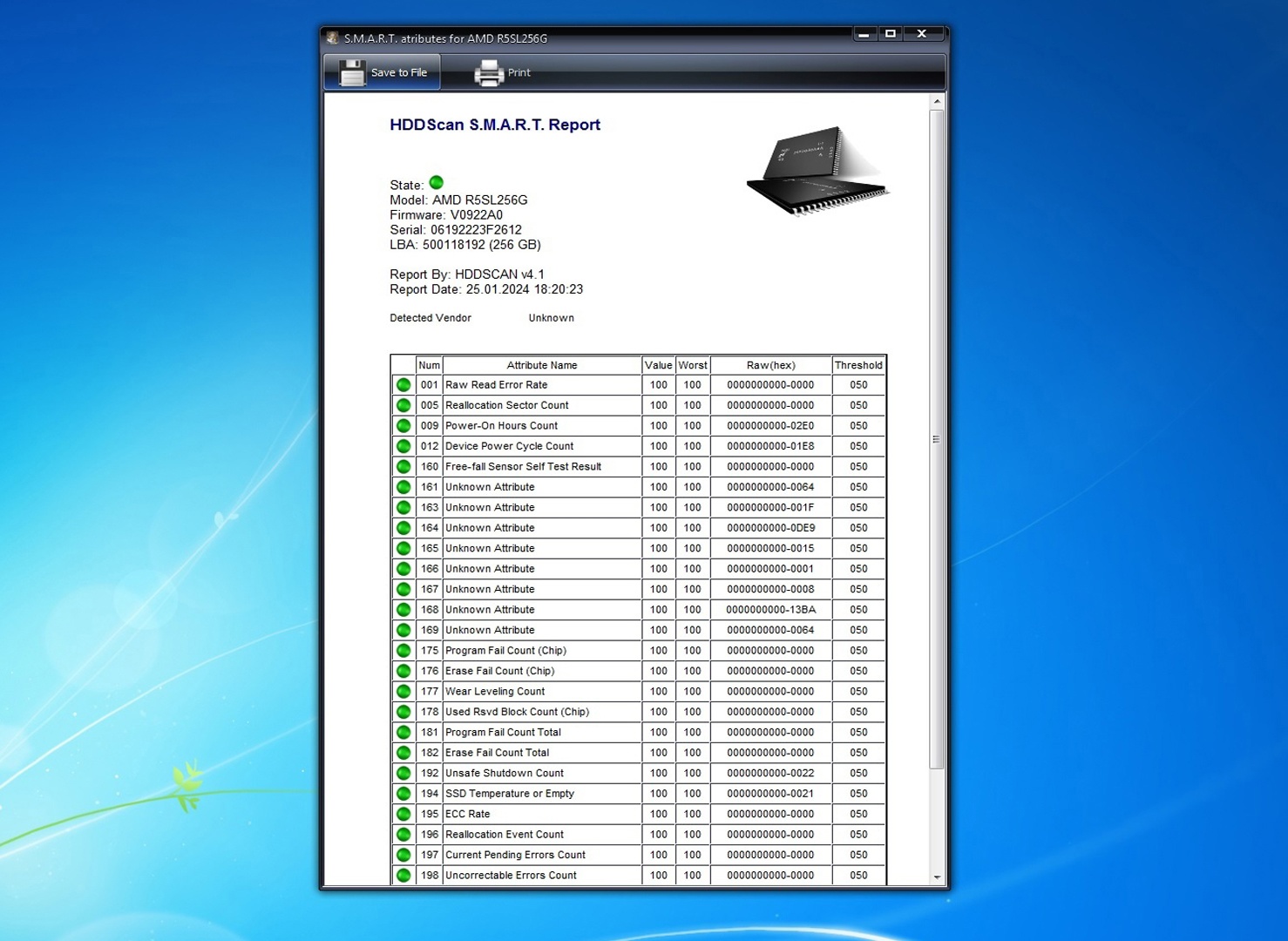Click the Raw(hex) column header
This screenshot has width=1288, height=941.
[770, 365]
